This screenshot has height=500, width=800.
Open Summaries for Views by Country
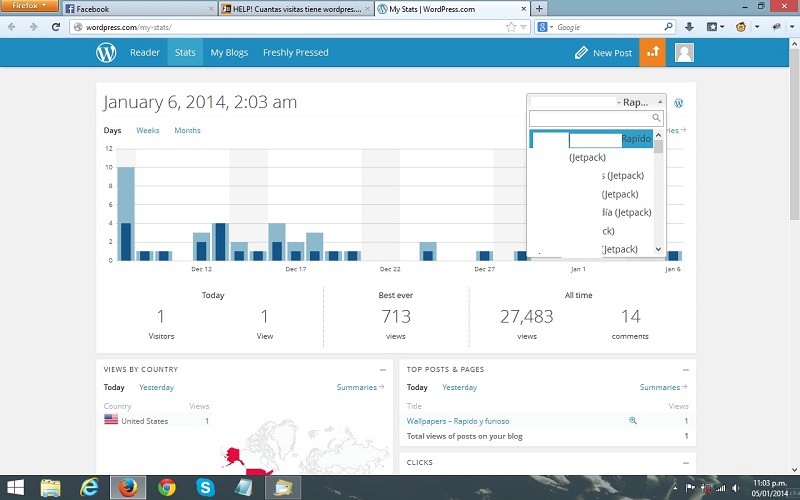pyautogui.click(x=360, y=387)
